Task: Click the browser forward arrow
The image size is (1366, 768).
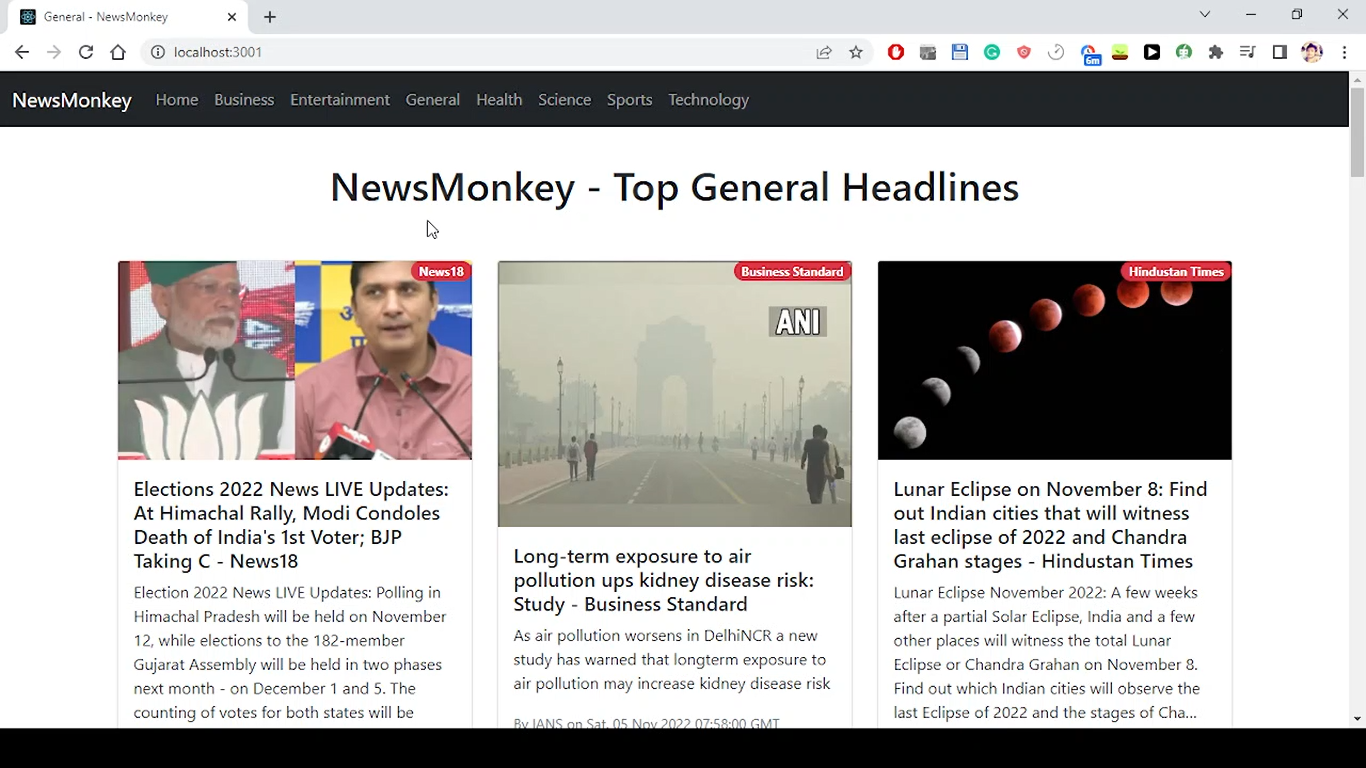Action: pos(54,52)
